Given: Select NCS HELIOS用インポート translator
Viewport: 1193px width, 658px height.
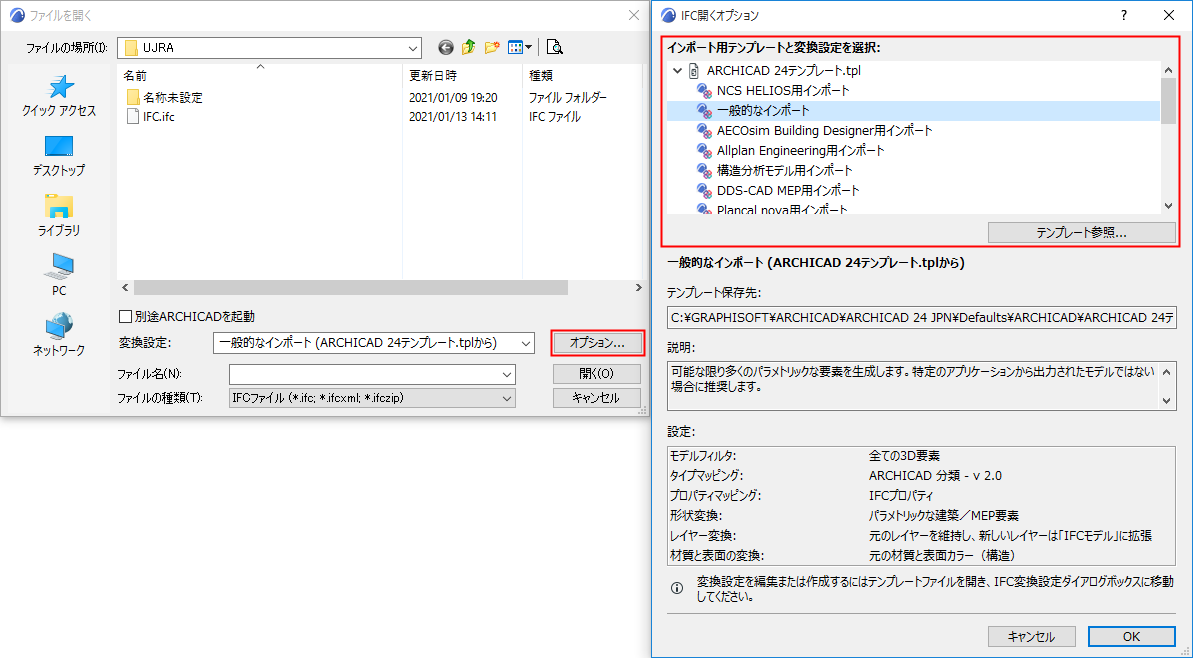Looking at the screenshot, I should tap(783, 91).
